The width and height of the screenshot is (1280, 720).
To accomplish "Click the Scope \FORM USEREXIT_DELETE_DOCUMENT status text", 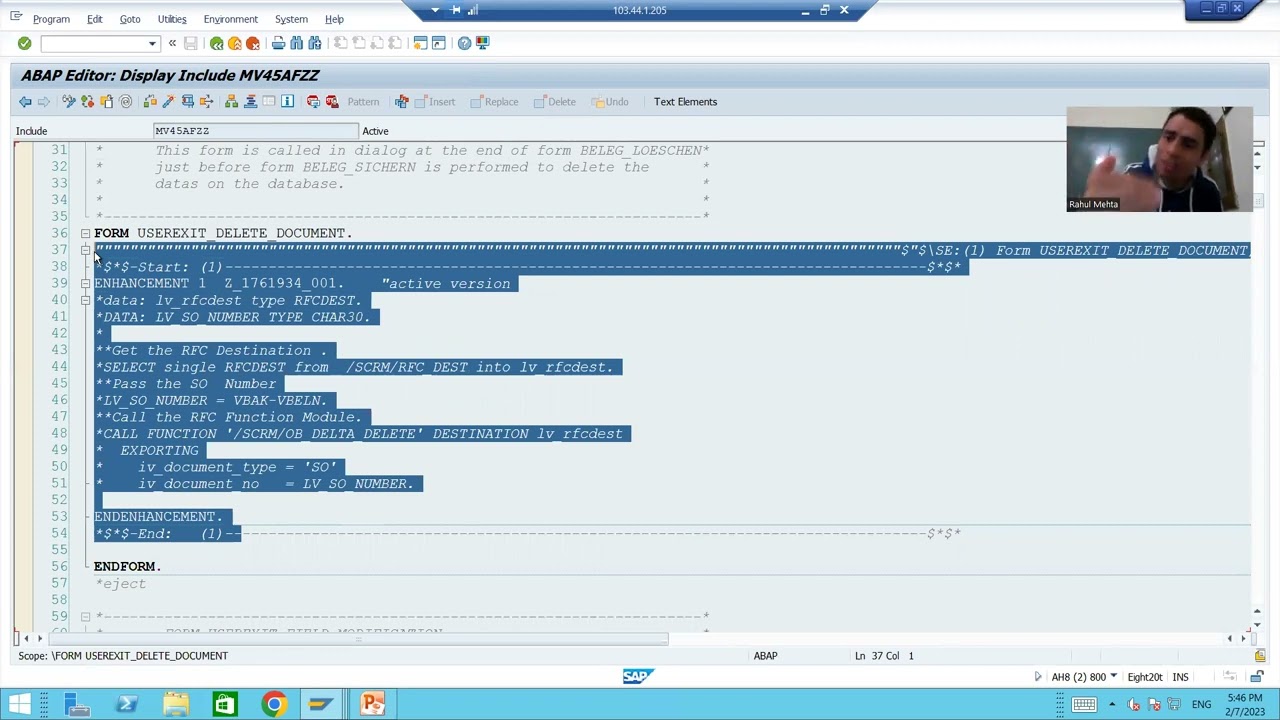I will point(123,656).
